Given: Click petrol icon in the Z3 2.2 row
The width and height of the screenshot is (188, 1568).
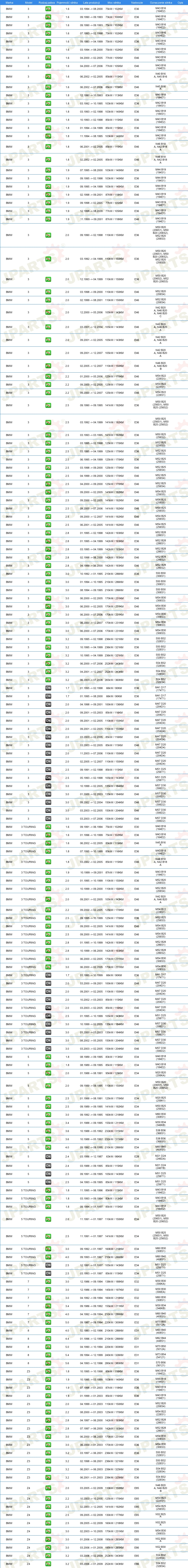Looking at the screenshot, I should coord(48,1412).
